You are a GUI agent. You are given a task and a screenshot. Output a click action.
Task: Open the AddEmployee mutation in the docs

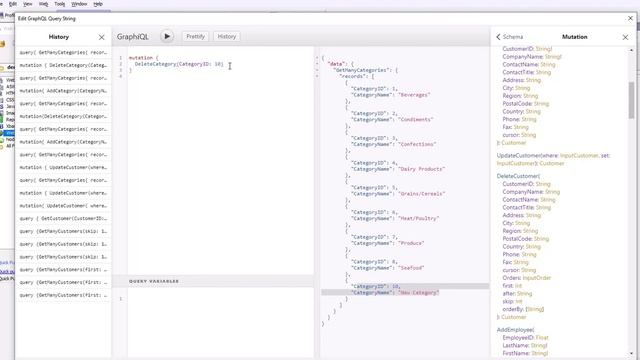tap(514, 329)
